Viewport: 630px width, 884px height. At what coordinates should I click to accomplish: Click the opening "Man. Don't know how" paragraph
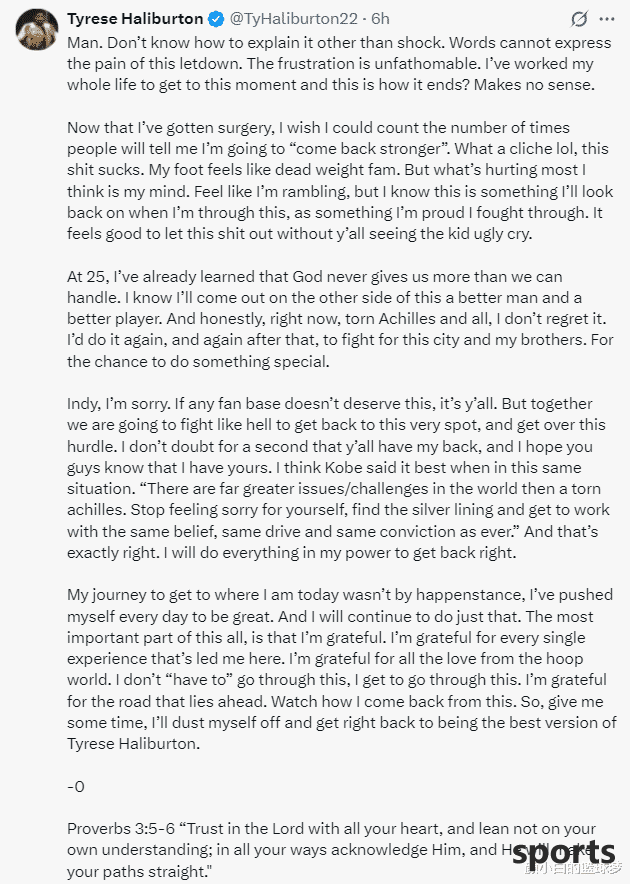point(339,64)
